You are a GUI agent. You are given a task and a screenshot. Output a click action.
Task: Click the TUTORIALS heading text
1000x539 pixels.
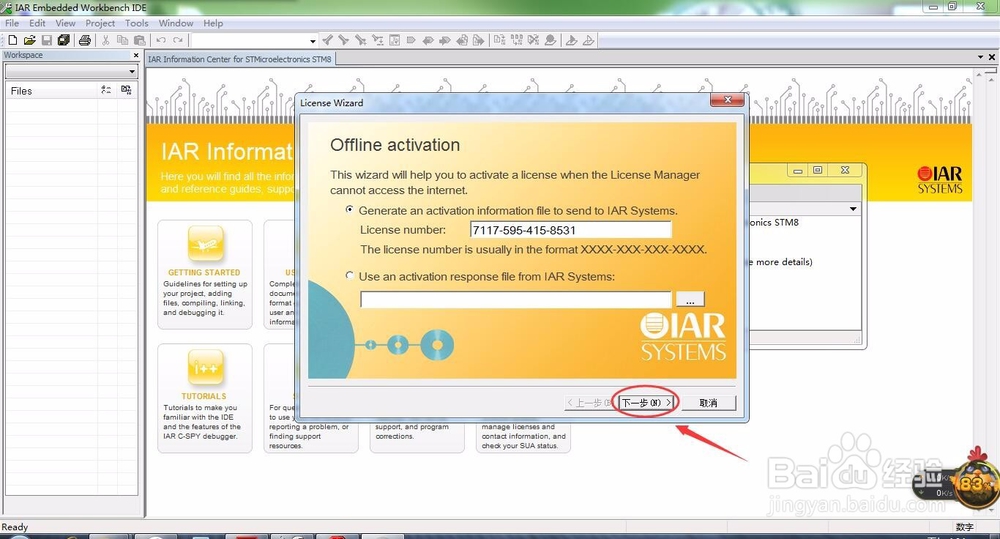pyautogui.click(x=204, y=396)
